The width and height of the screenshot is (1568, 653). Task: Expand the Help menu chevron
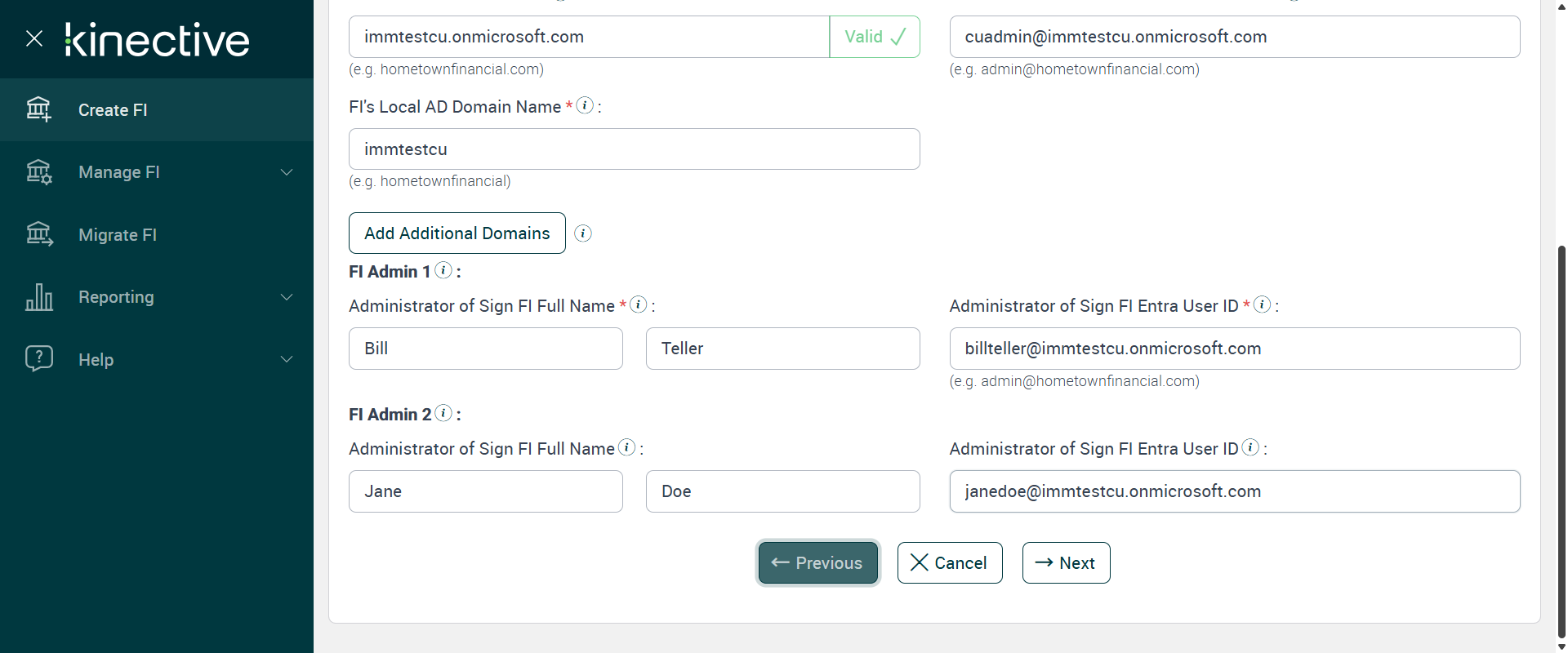click(287, 359)
